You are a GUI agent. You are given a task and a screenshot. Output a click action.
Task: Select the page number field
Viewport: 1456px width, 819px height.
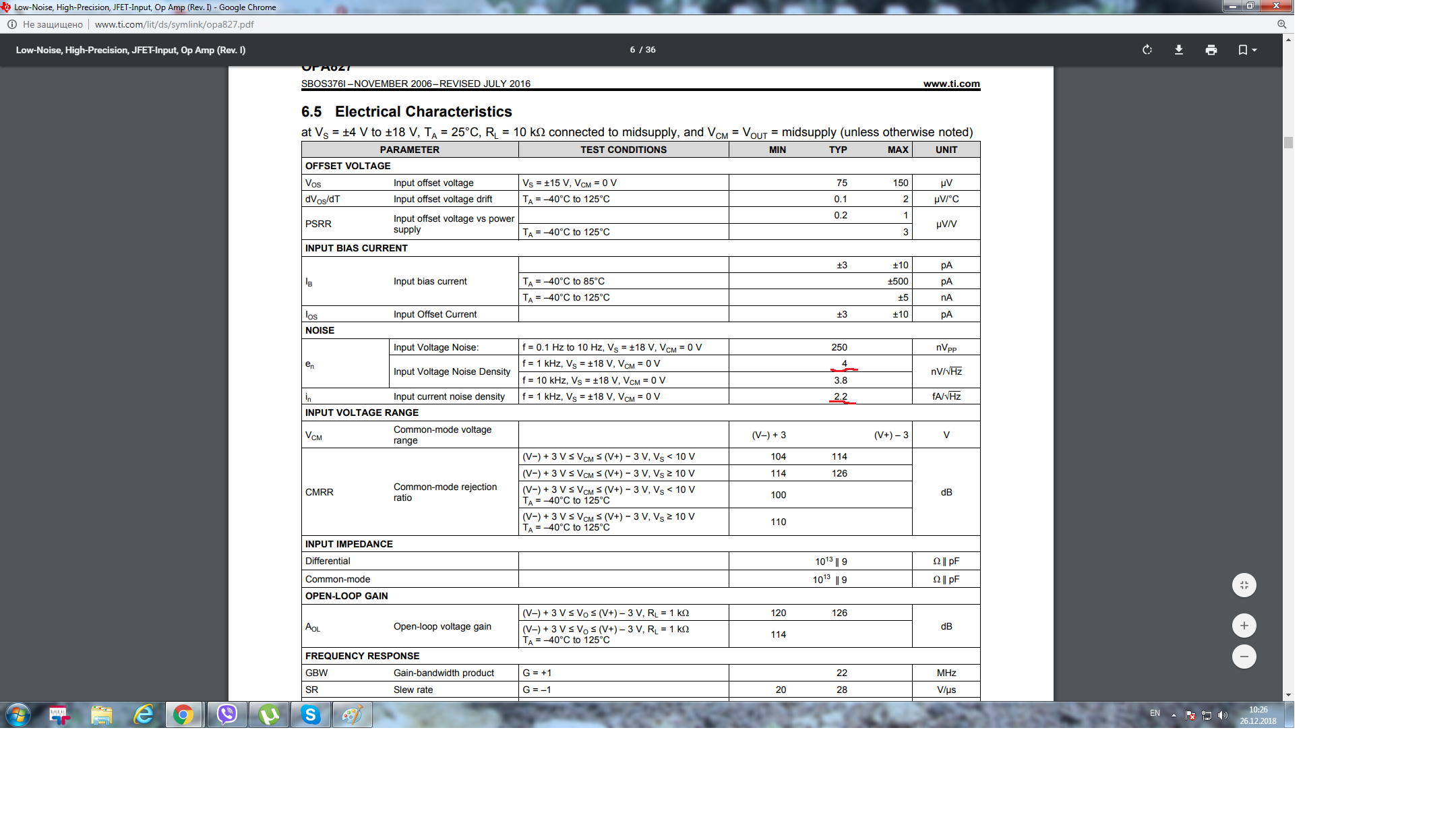pyautogui.click(x=632, y=50)
